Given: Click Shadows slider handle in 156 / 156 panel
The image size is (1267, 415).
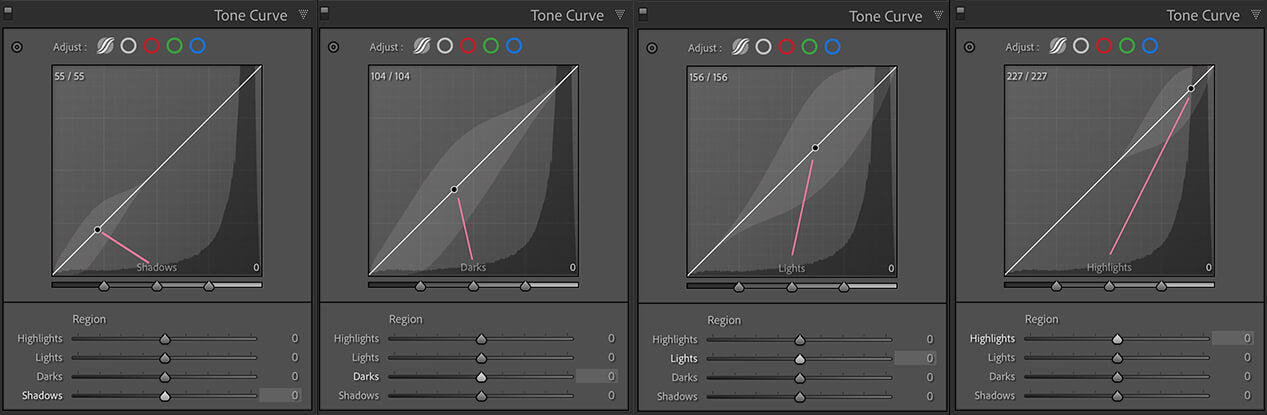Looking at the screenshot, I should tap(799, 397).
